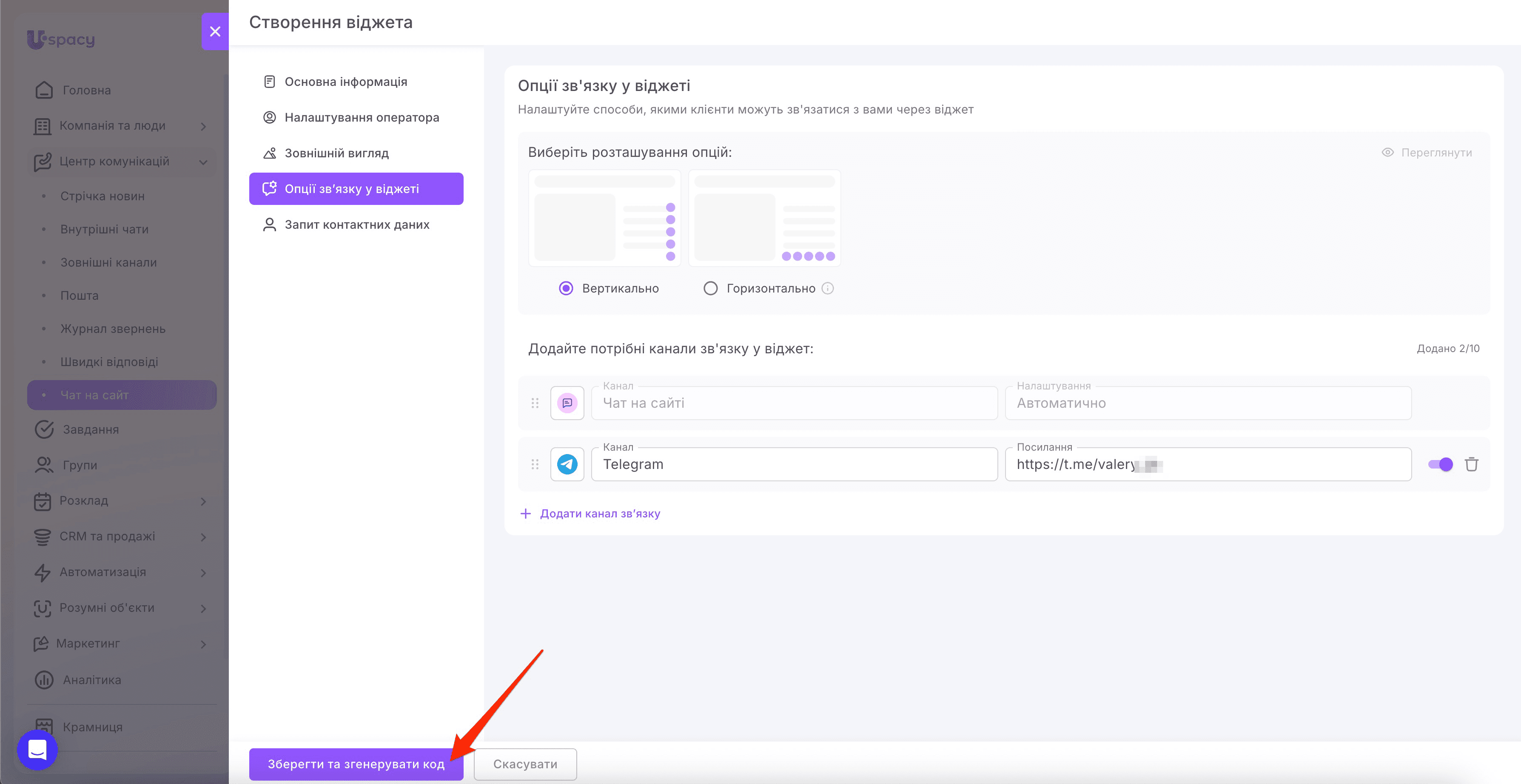Click Зберегти та згенерувати код button

(x=356, y=764)
